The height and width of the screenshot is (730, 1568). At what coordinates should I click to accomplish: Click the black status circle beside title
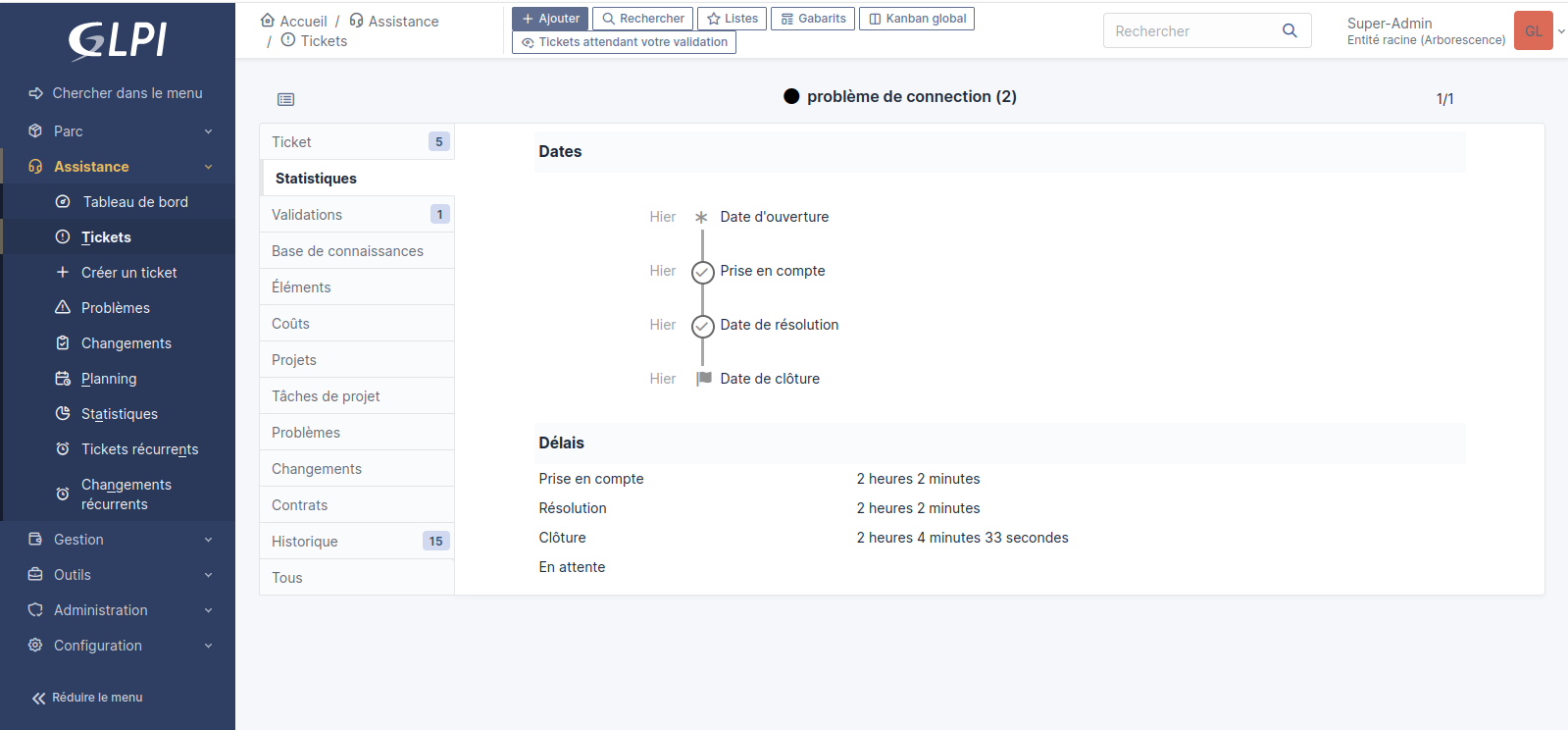791,96
